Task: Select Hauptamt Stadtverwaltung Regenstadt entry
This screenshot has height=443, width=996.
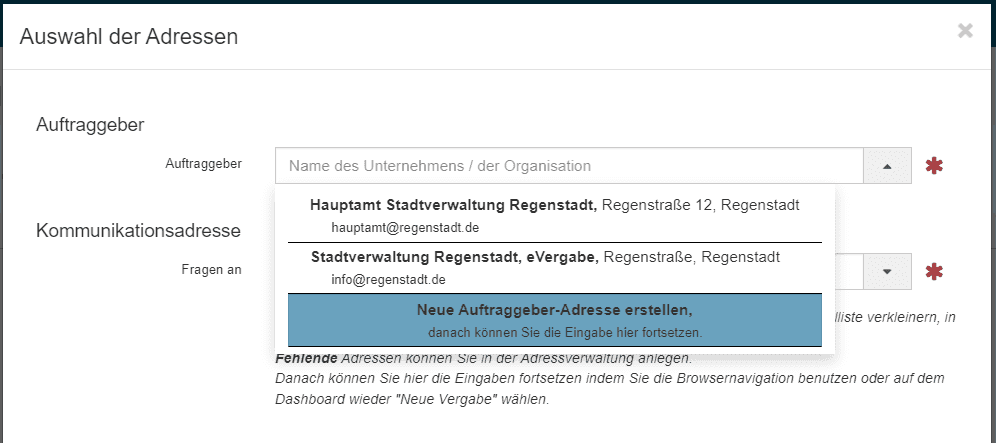Action: [x=555, y=215]
